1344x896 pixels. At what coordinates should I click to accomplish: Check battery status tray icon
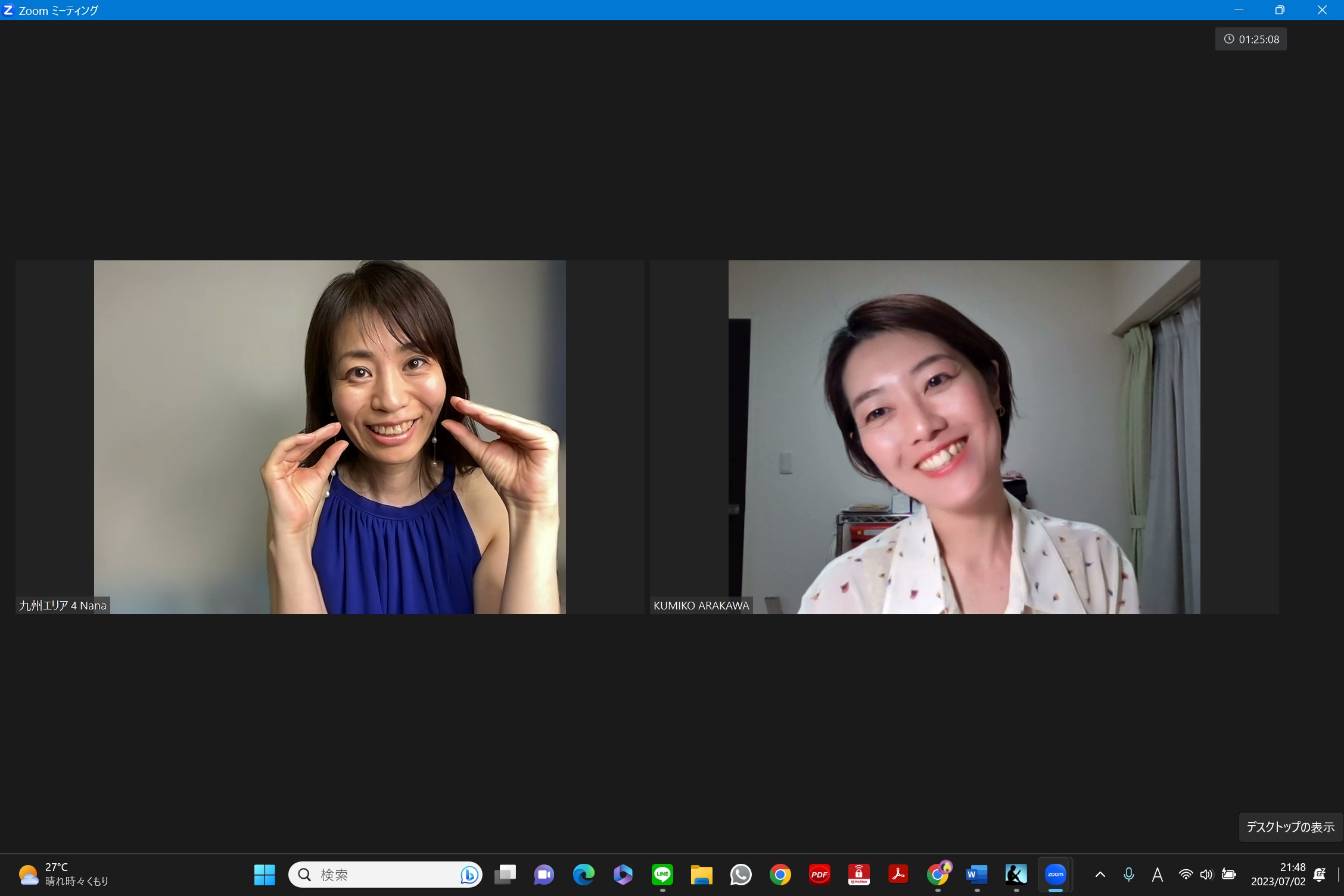click(x=1228, y=875)
